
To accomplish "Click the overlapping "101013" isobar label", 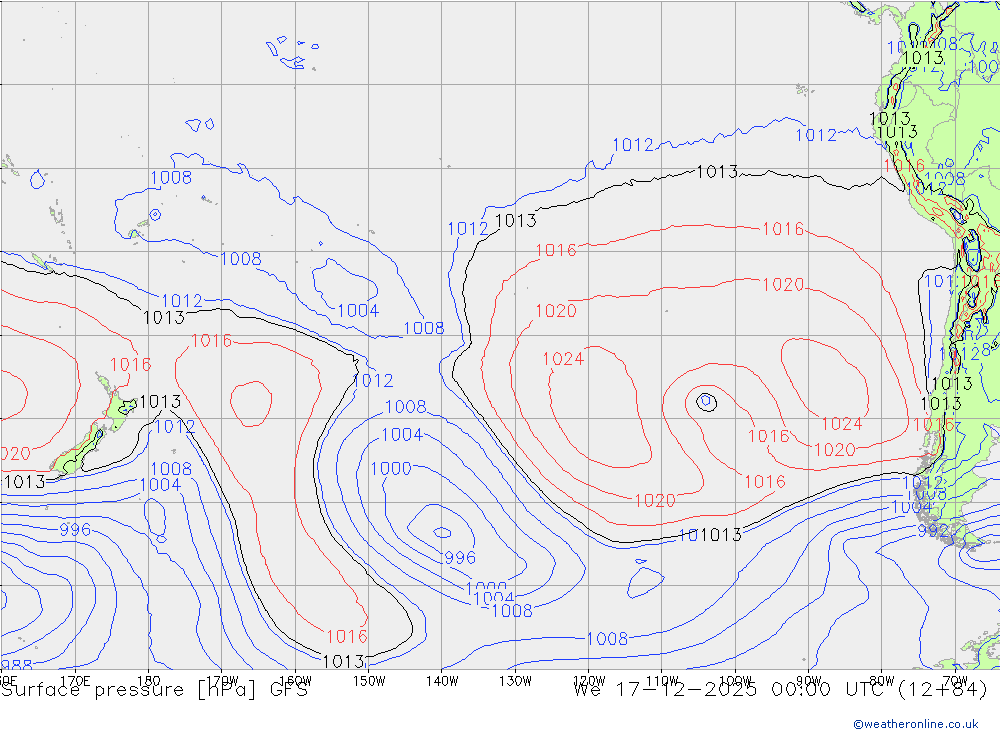I will (710, 535).
